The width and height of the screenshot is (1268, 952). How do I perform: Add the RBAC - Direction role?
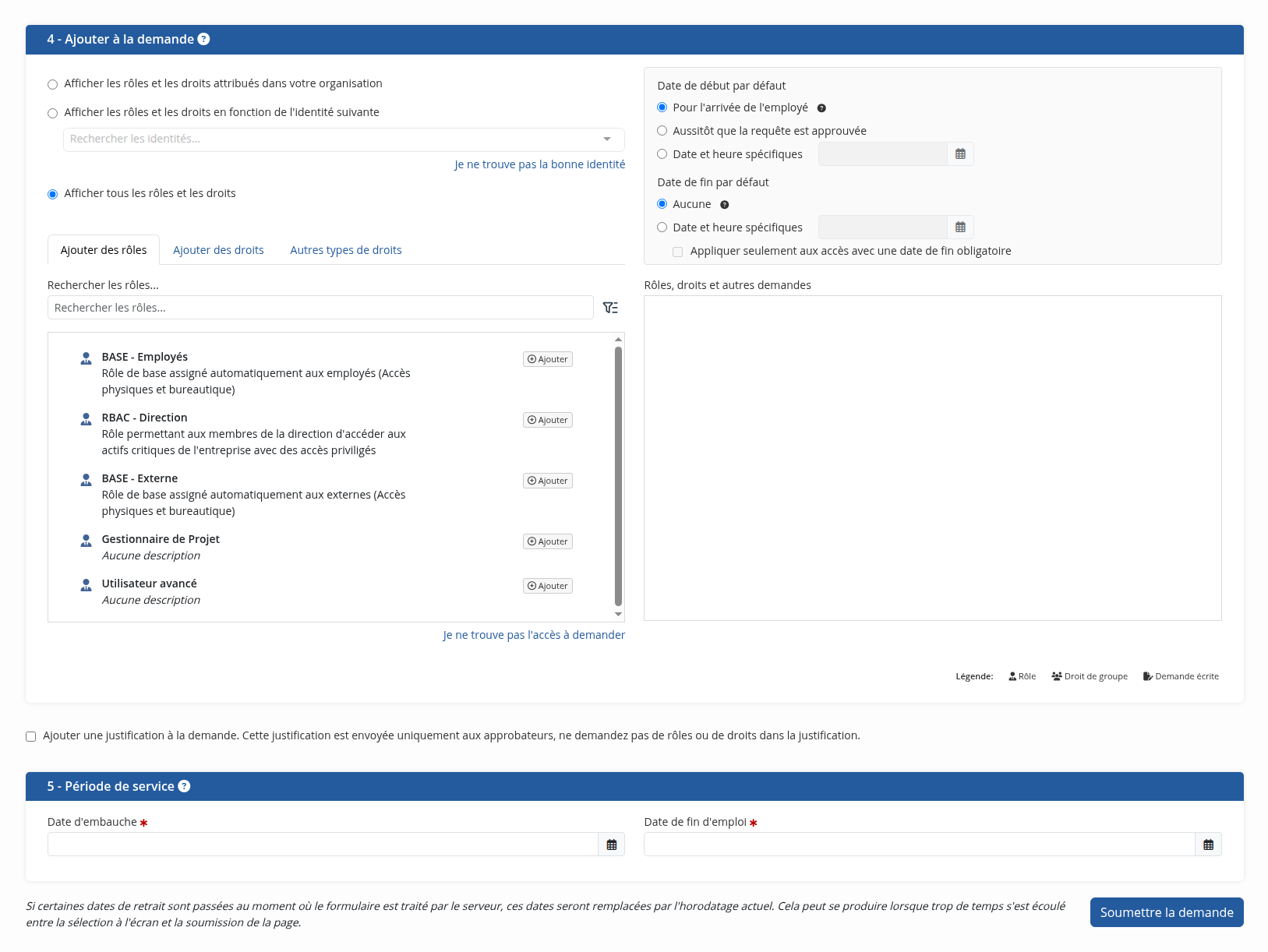pos(548,420)
